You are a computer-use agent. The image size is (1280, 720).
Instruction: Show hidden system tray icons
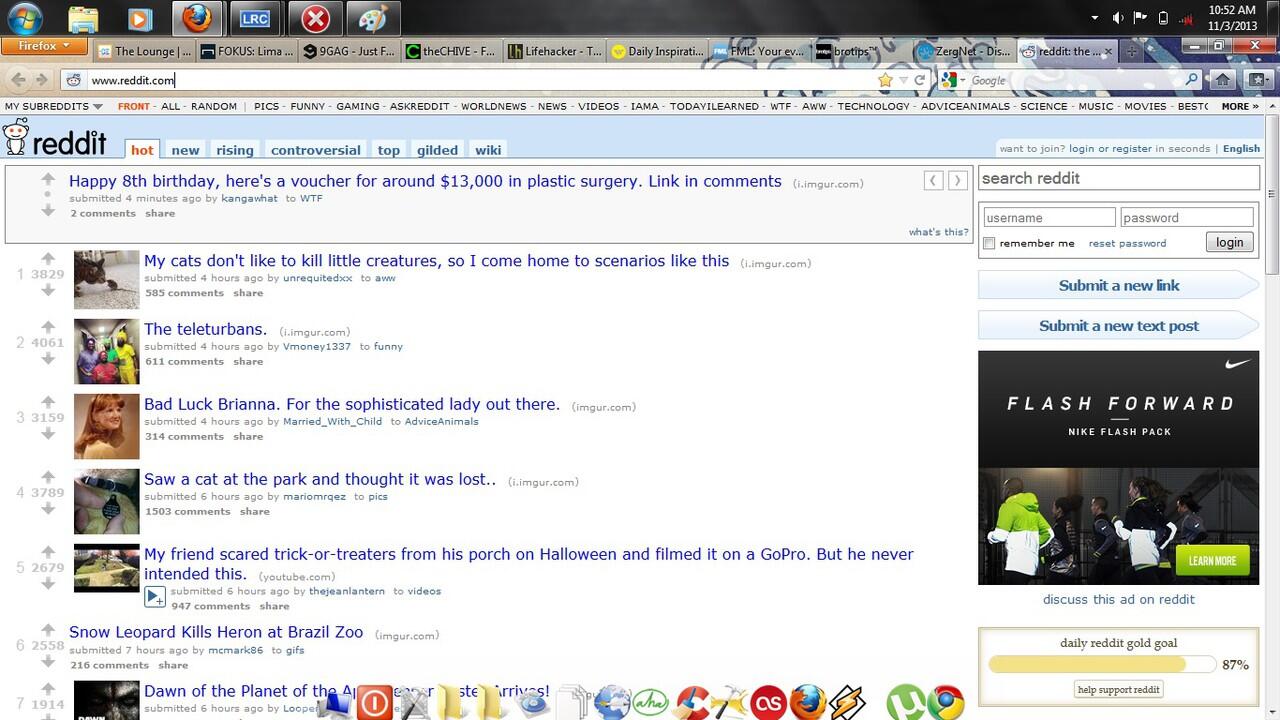click(x=1094, y=18)
